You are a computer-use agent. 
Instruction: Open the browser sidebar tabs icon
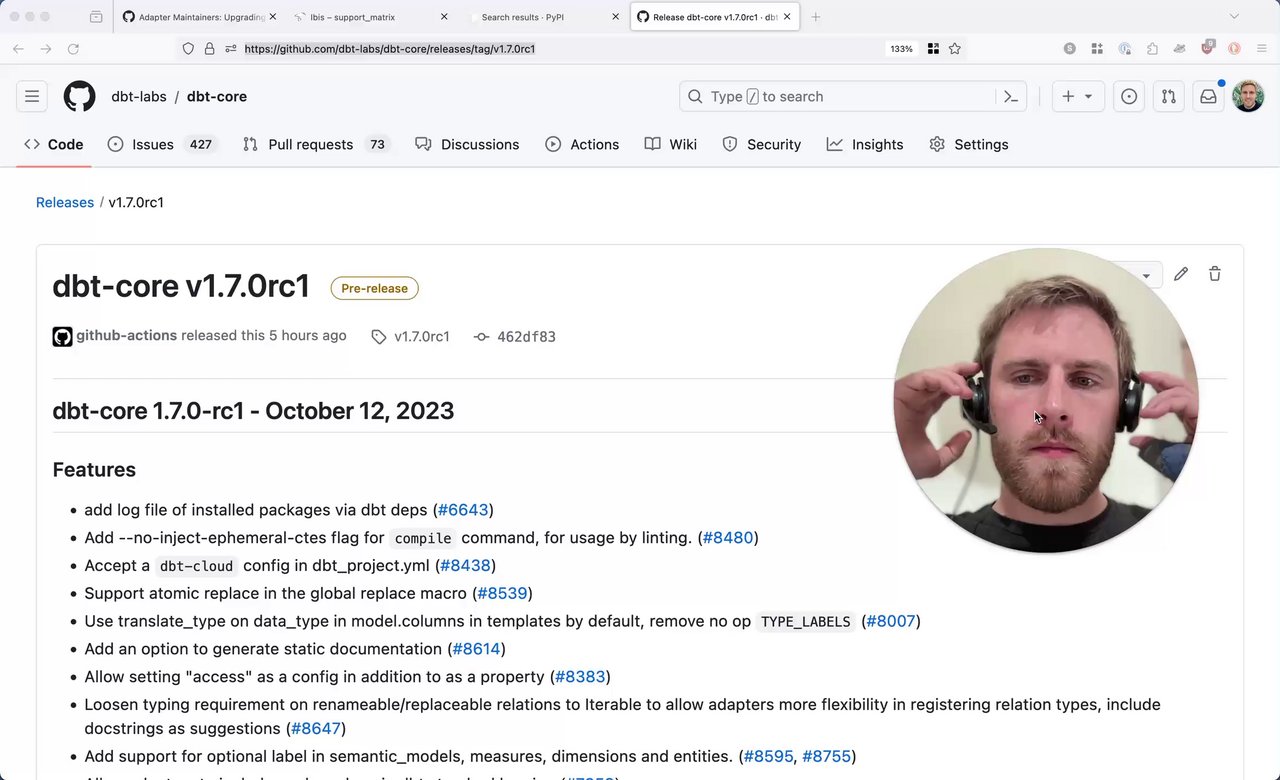pos(96,17)
